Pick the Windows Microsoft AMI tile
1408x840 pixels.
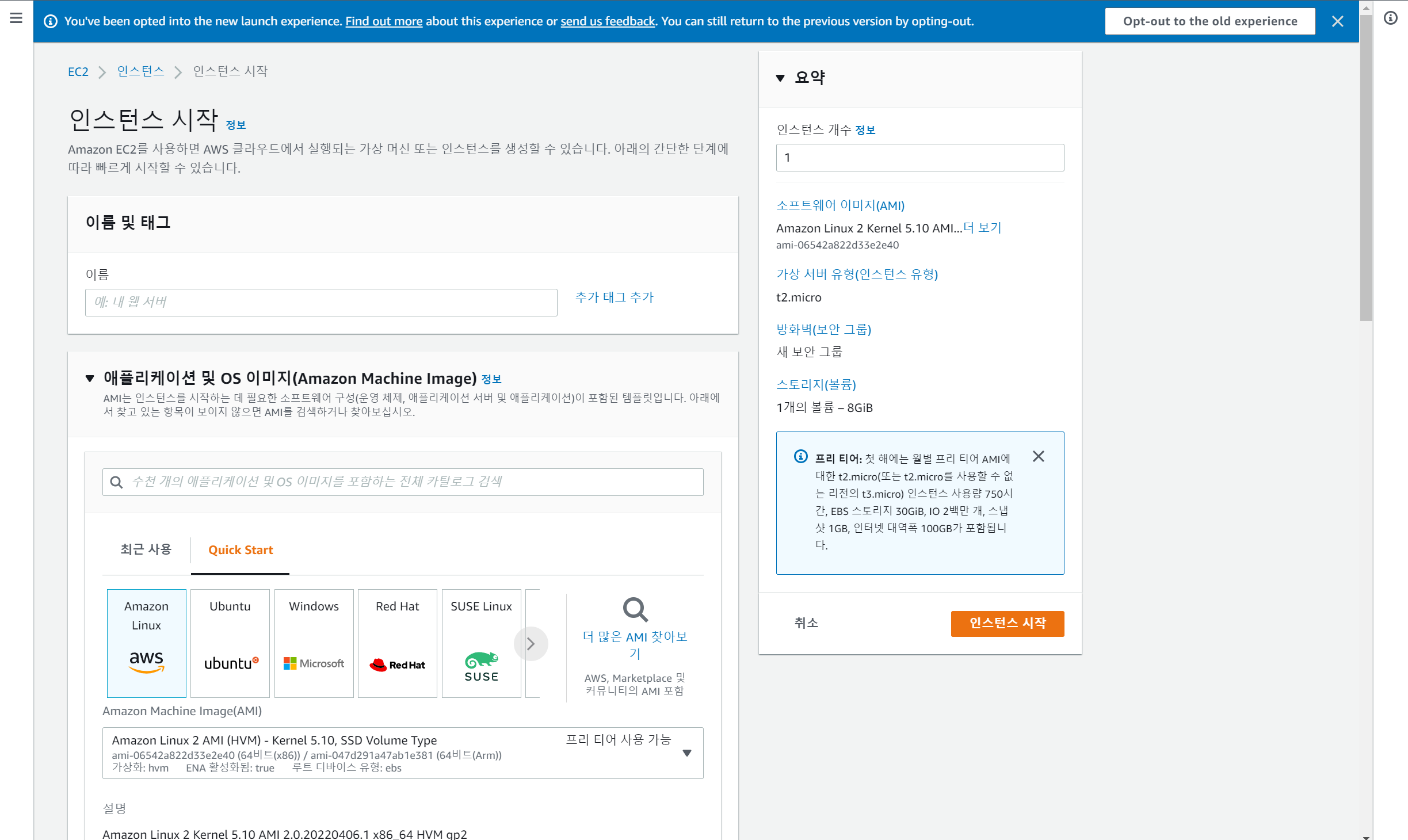coord(314,643)
